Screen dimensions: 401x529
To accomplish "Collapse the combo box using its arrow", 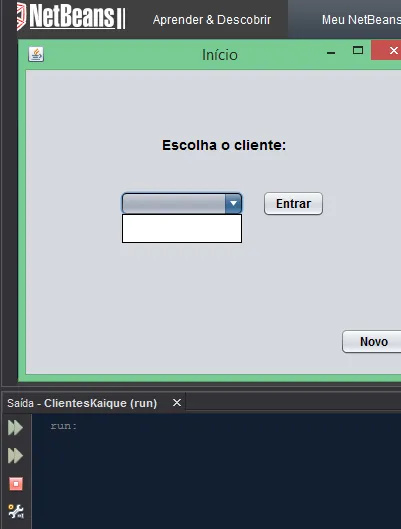I will pyautogui.click(x=233, y=203).
